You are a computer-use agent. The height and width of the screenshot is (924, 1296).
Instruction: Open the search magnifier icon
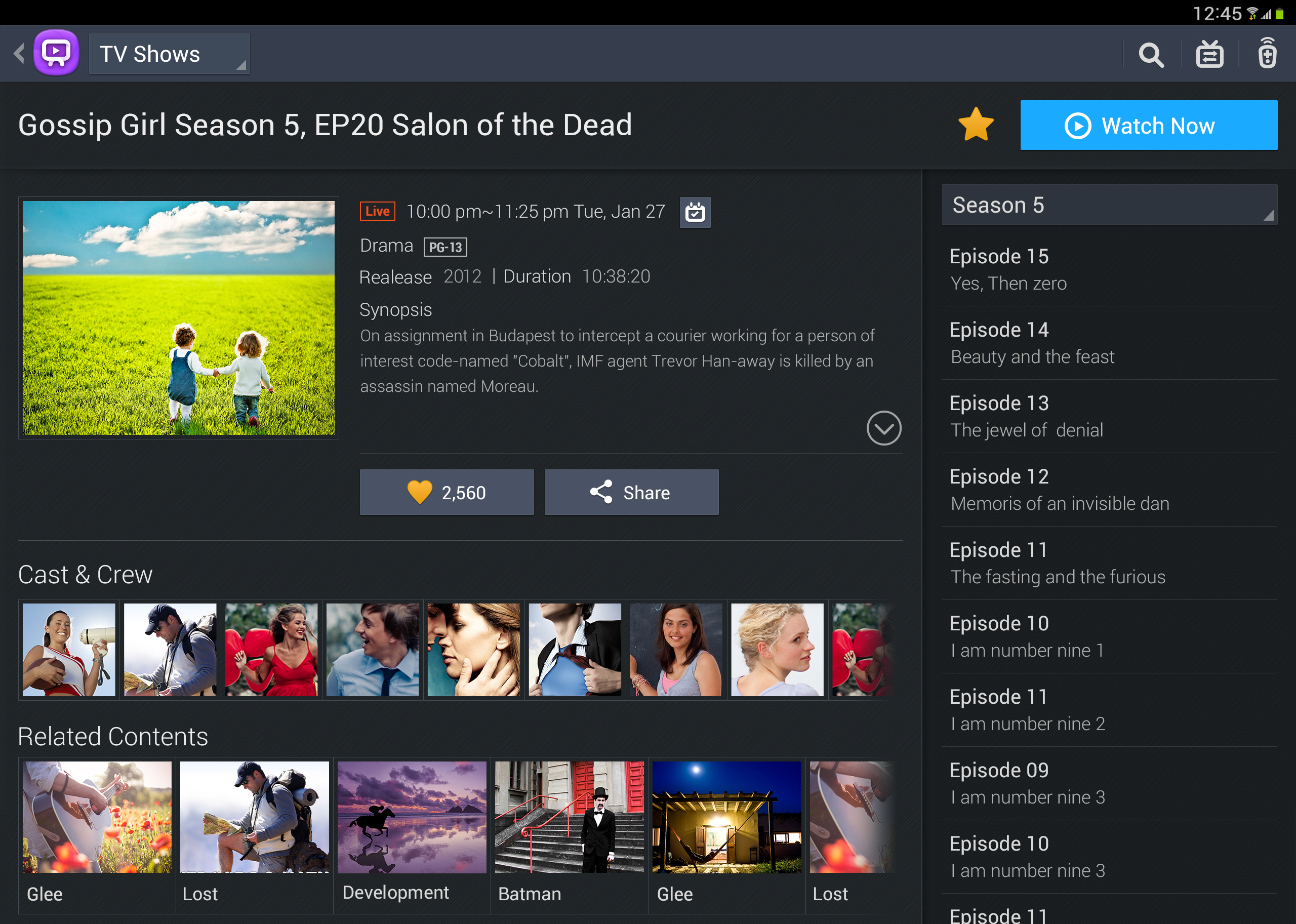click(x=1151, y=55)
